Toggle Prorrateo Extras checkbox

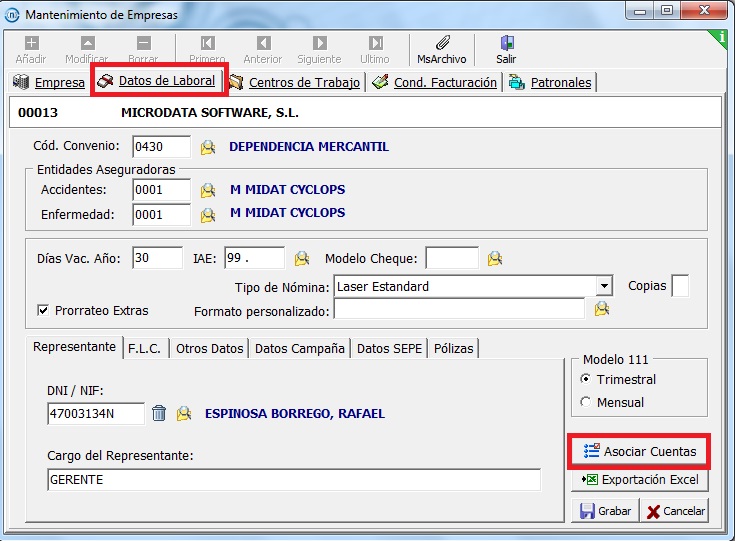pyautogui.click(x=43, y=310)
